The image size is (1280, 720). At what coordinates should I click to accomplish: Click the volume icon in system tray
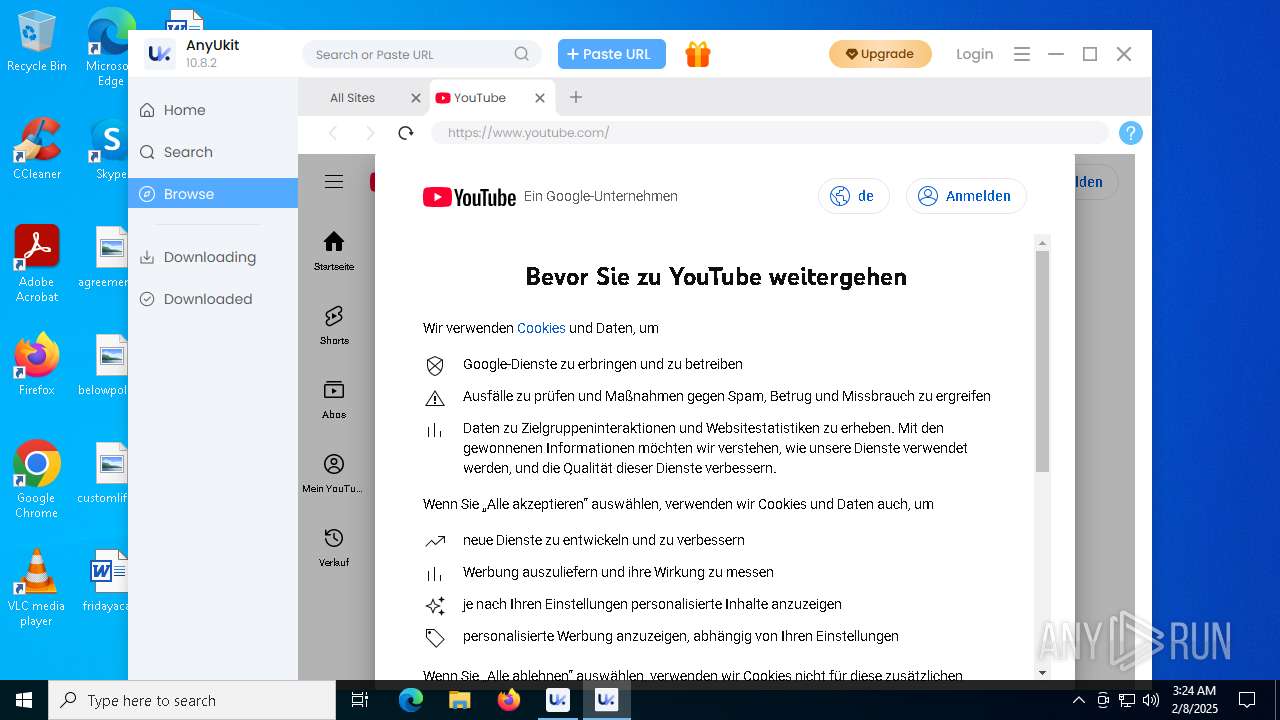[1151, 700]
